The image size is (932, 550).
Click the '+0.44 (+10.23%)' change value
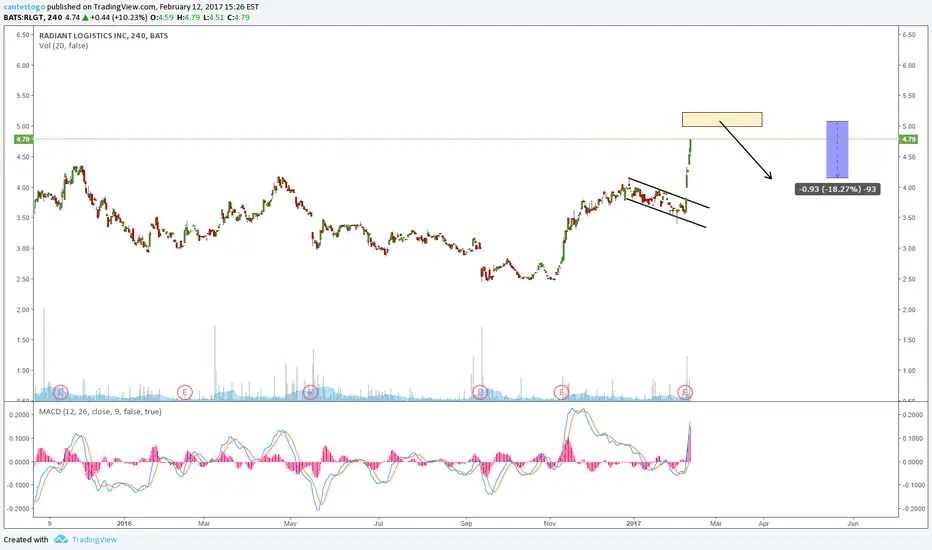click(118, 17)
